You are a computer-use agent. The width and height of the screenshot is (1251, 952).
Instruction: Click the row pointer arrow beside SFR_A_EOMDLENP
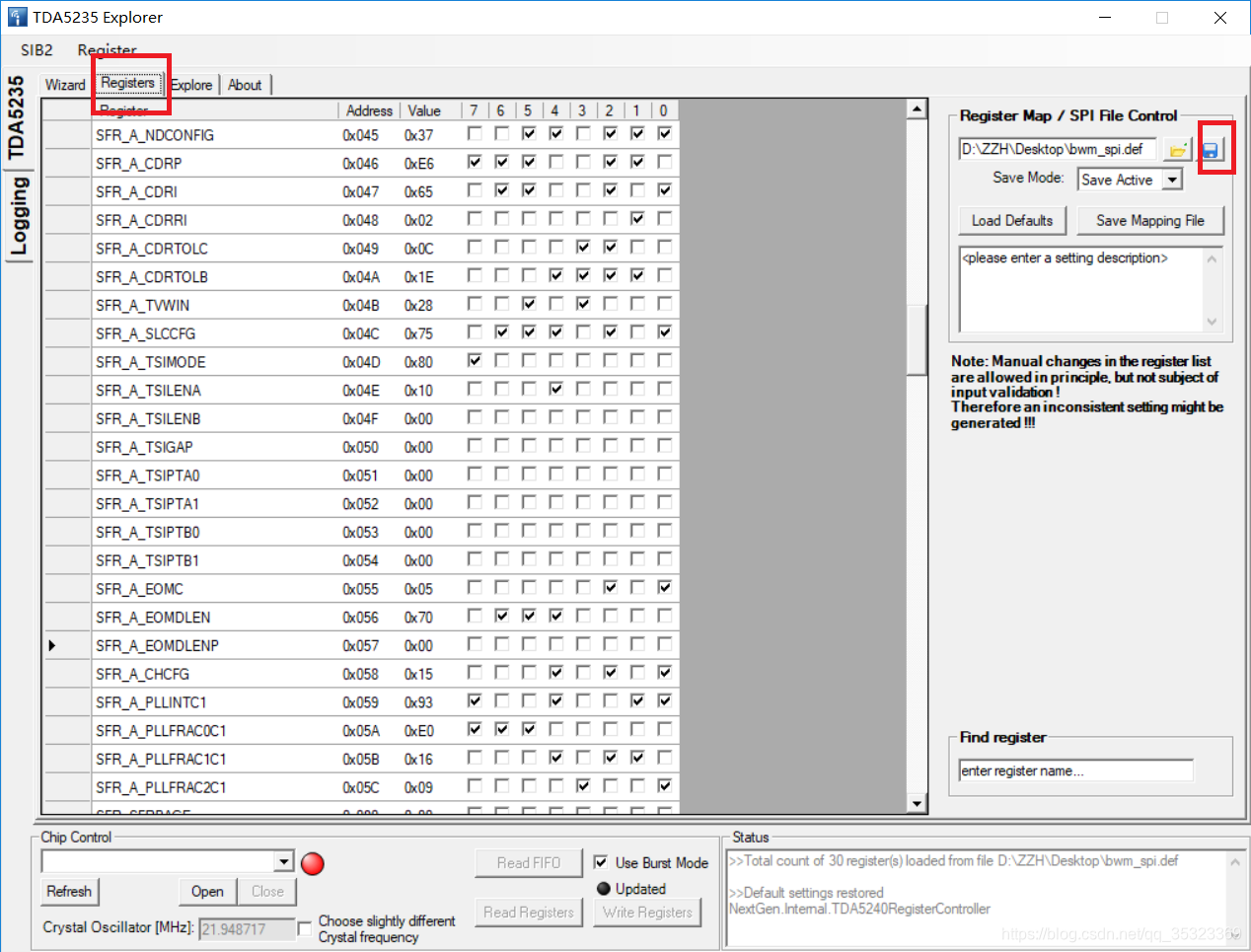(52, 645)
